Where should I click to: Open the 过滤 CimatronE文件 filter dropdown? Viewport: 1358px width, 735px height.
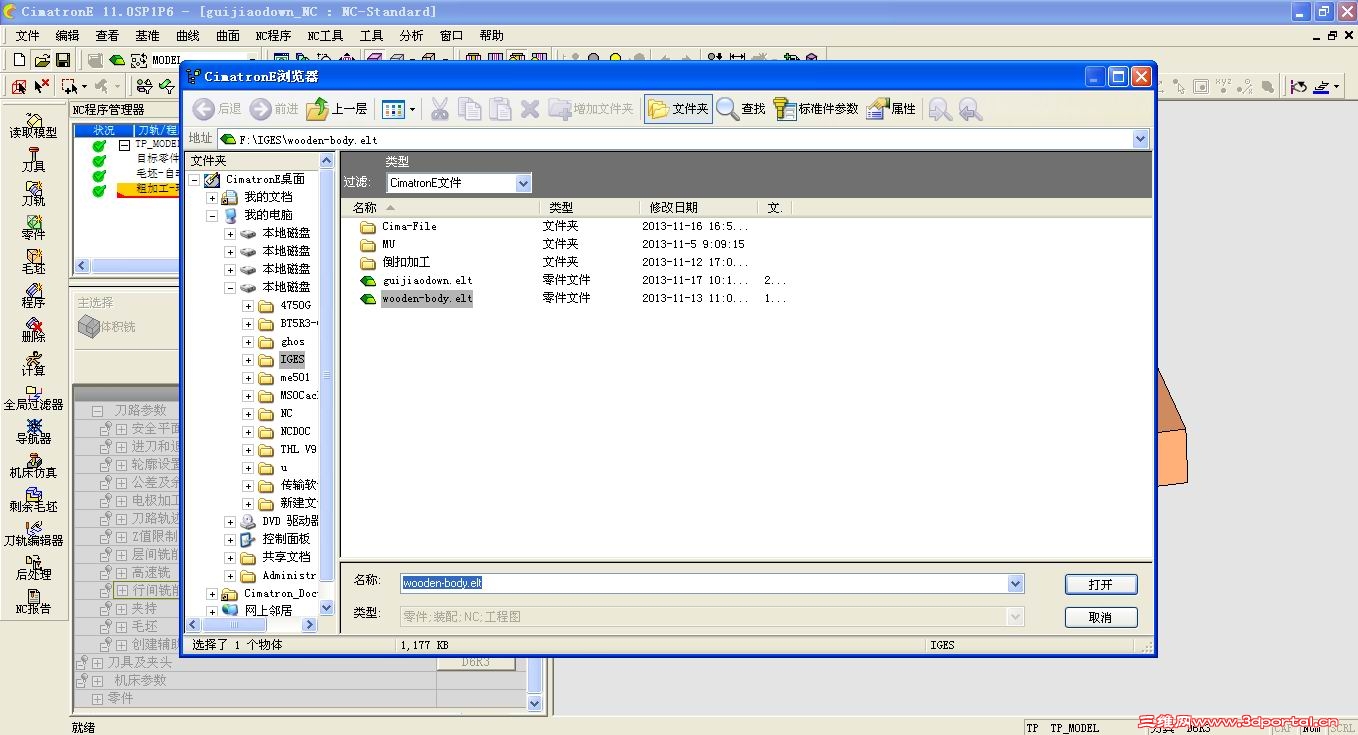coord(523,183)
